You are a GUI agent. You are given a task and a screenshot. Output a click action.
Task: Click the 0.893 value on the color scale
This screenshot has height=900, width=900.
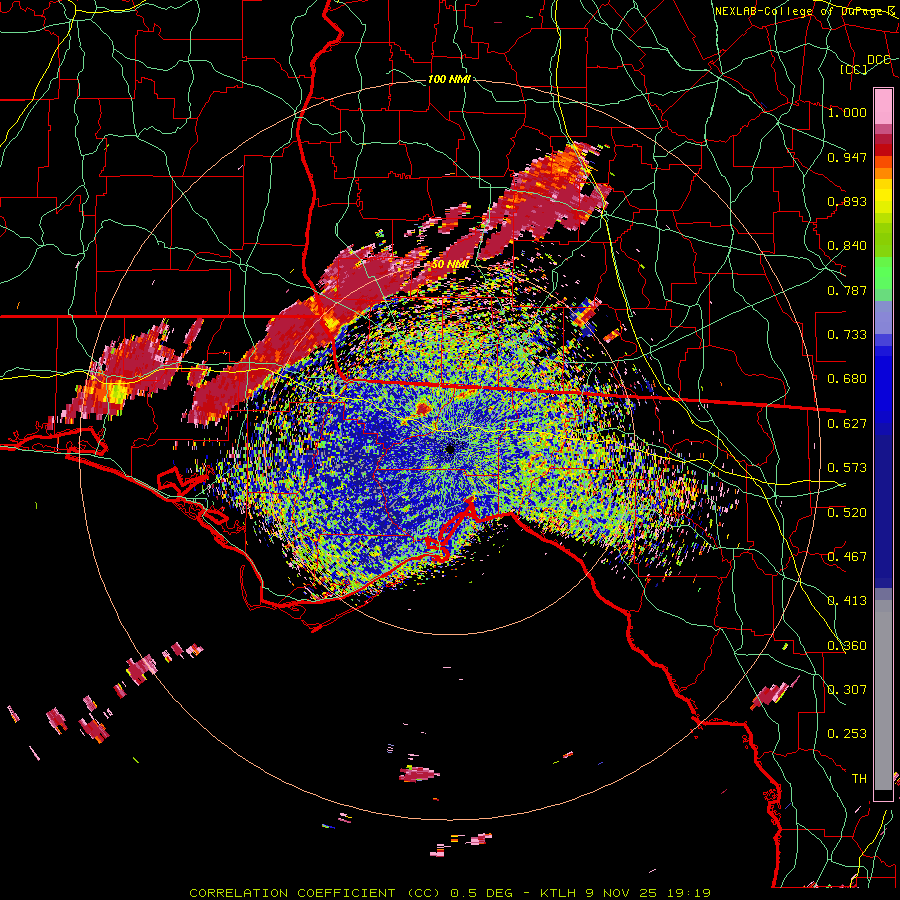point(847,201)
